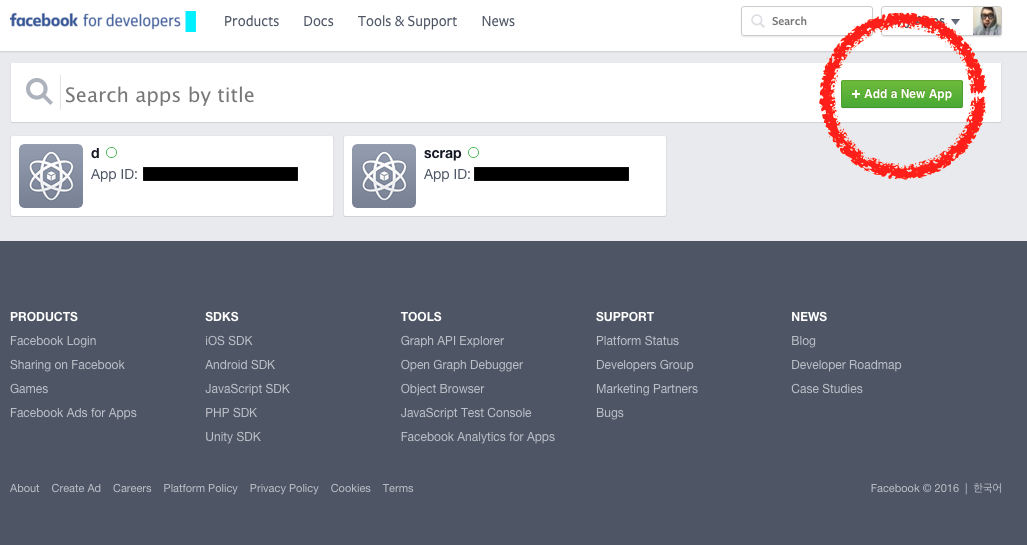Click the green status circle next to 'scrap'
Image resolution: width=1027 pixels, height=545 pixels.
pos(474,153)
